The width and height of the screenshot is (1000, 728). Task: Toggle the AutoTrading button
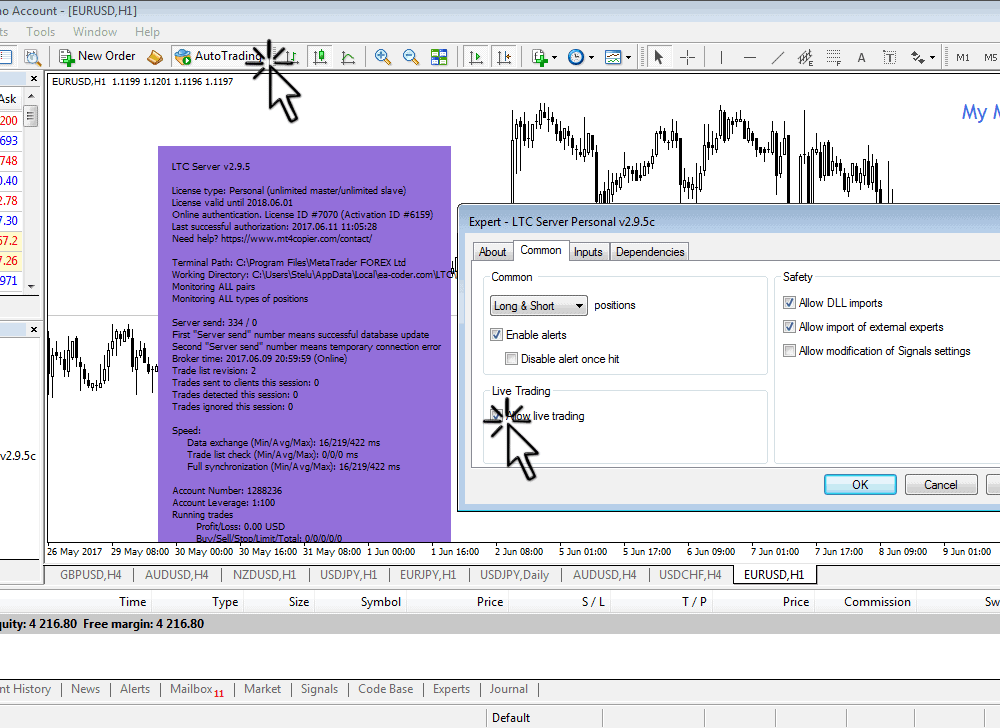click(219, 57)
